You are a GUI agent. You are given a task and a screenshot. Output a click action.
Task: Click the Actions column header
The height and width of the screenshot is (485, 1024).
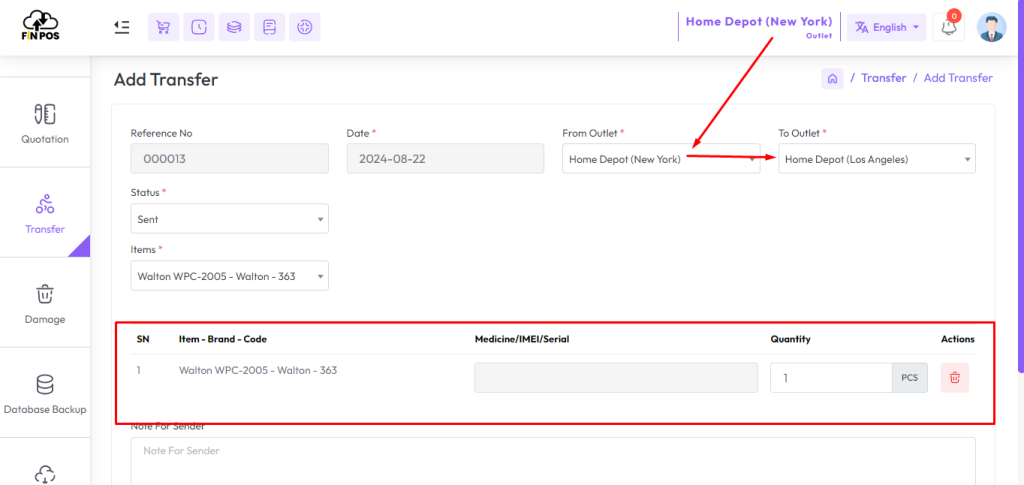957,339
